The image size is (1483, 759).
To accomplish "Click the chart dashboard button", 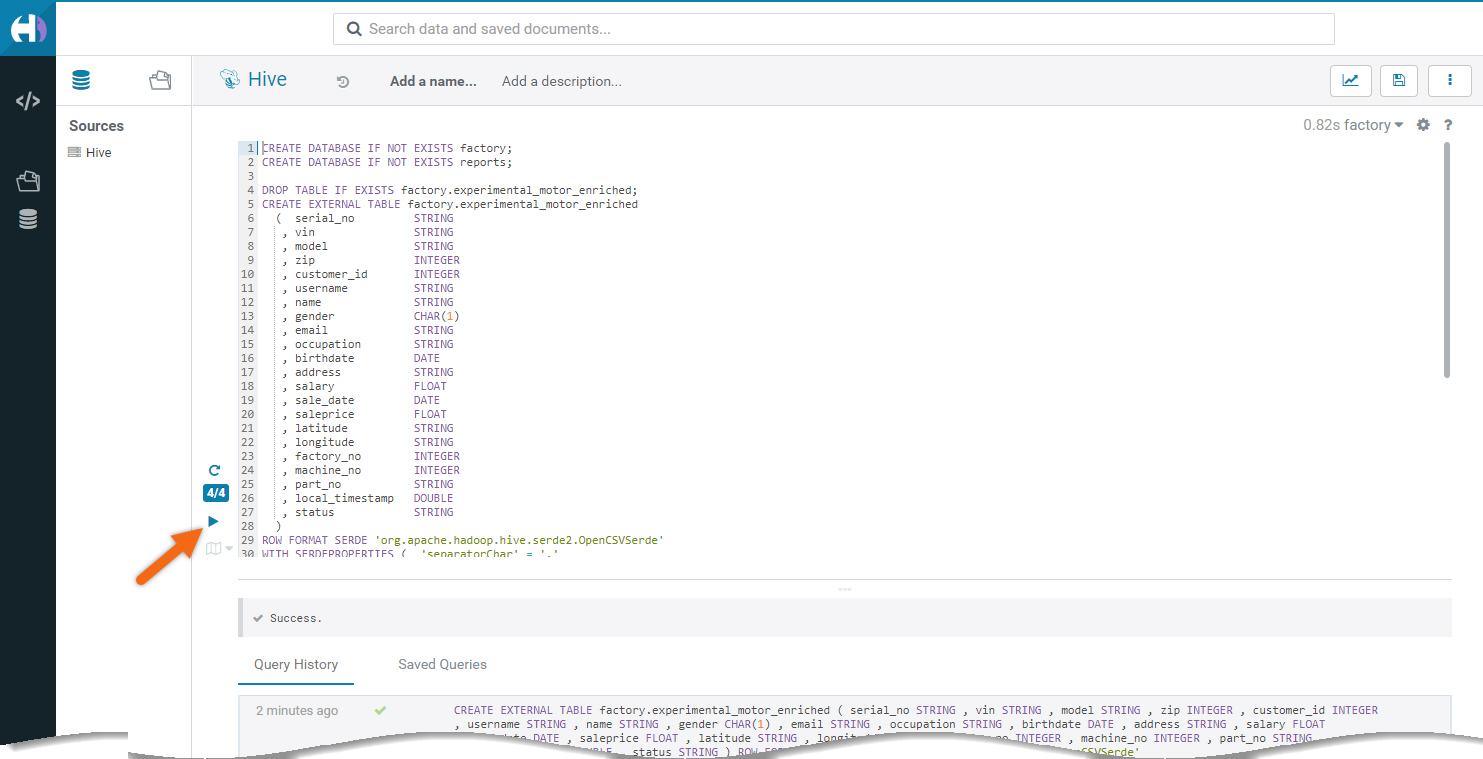I will click(x=1350, y=81).
